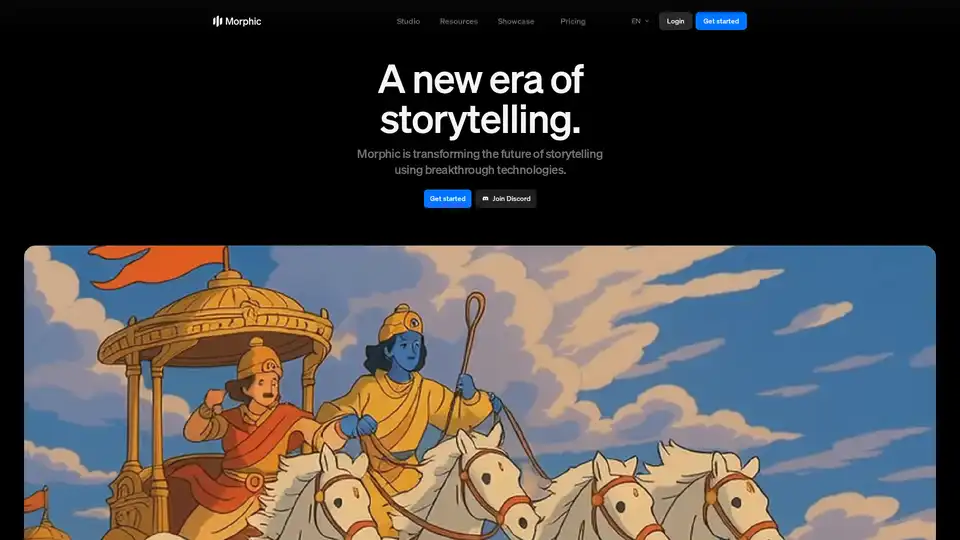Image resolution: width=960 pixels, height=540 pixels.
Task: Click the Discord icon in Join Discord
Action: pos(486,198)
